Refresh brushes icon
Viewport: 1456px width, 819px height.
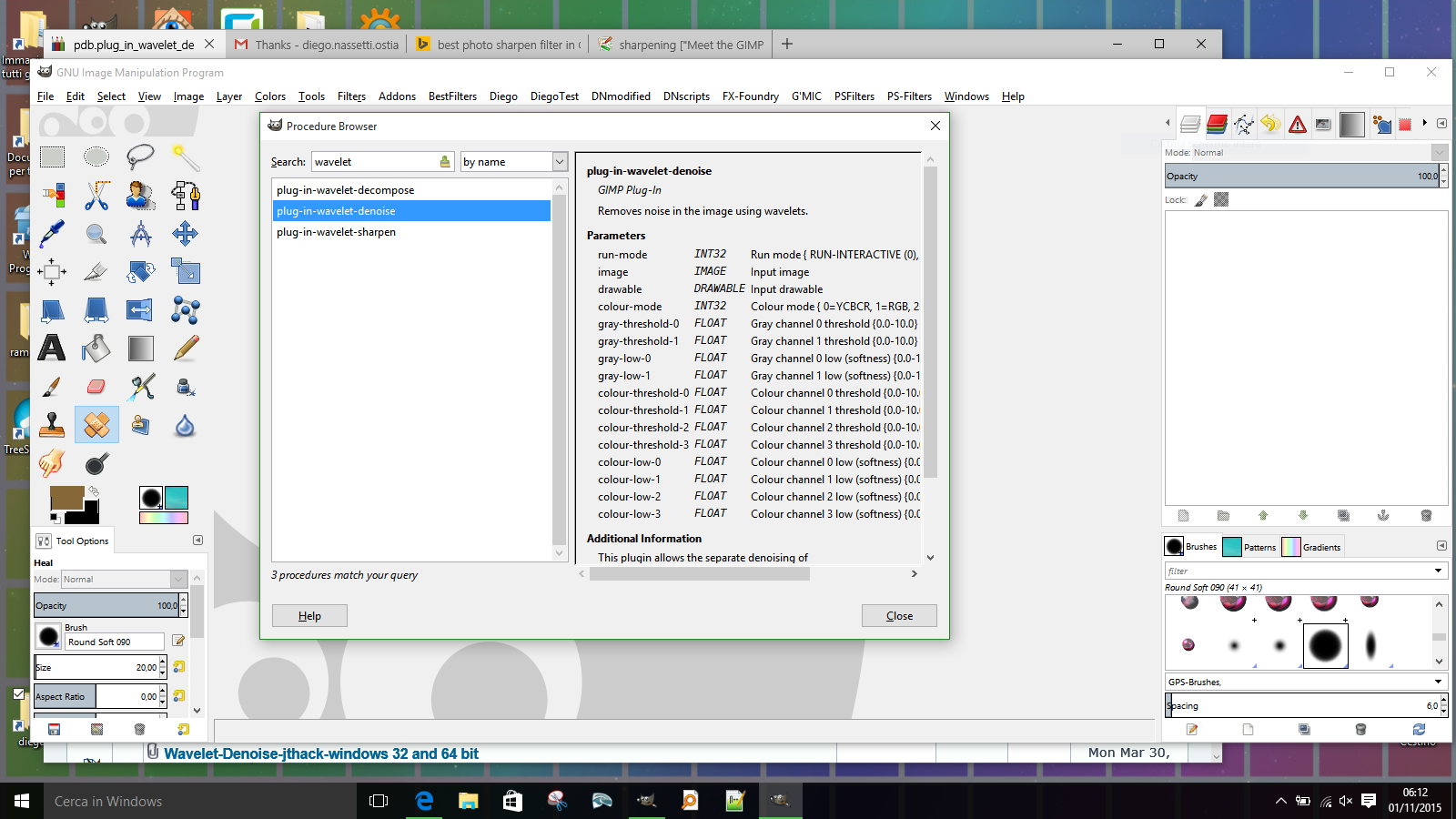tap(1419, 729)
